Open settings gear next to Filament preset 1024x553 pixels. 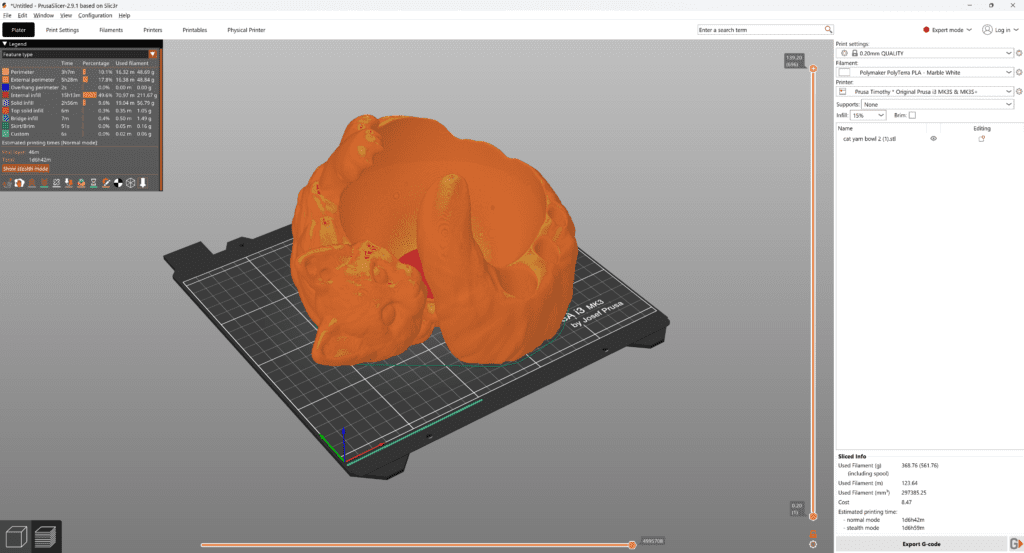[1018, 72]
